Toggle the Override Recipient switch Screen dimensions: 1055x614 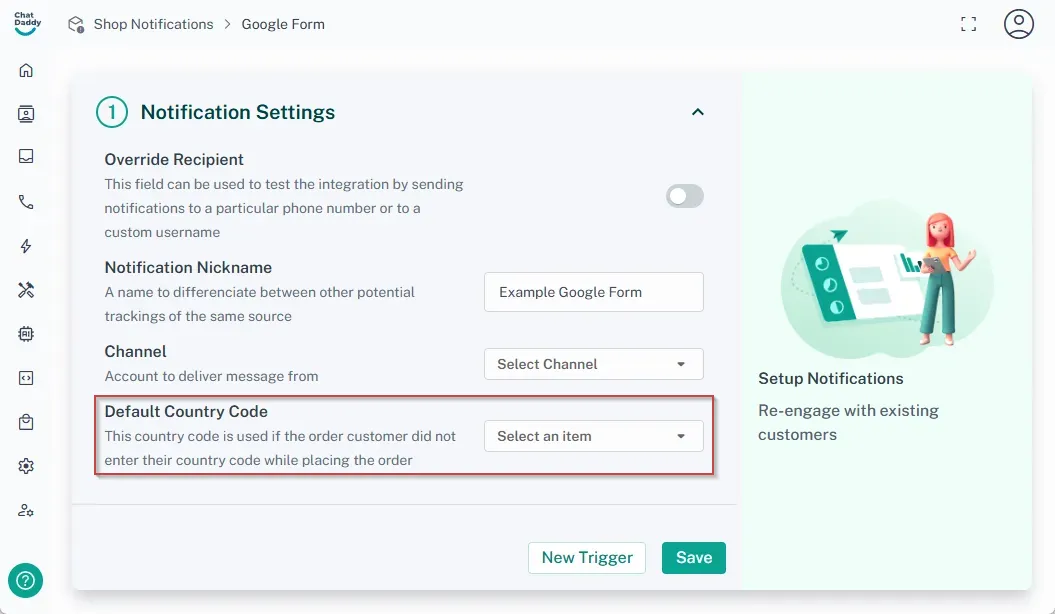click(685, 196)
